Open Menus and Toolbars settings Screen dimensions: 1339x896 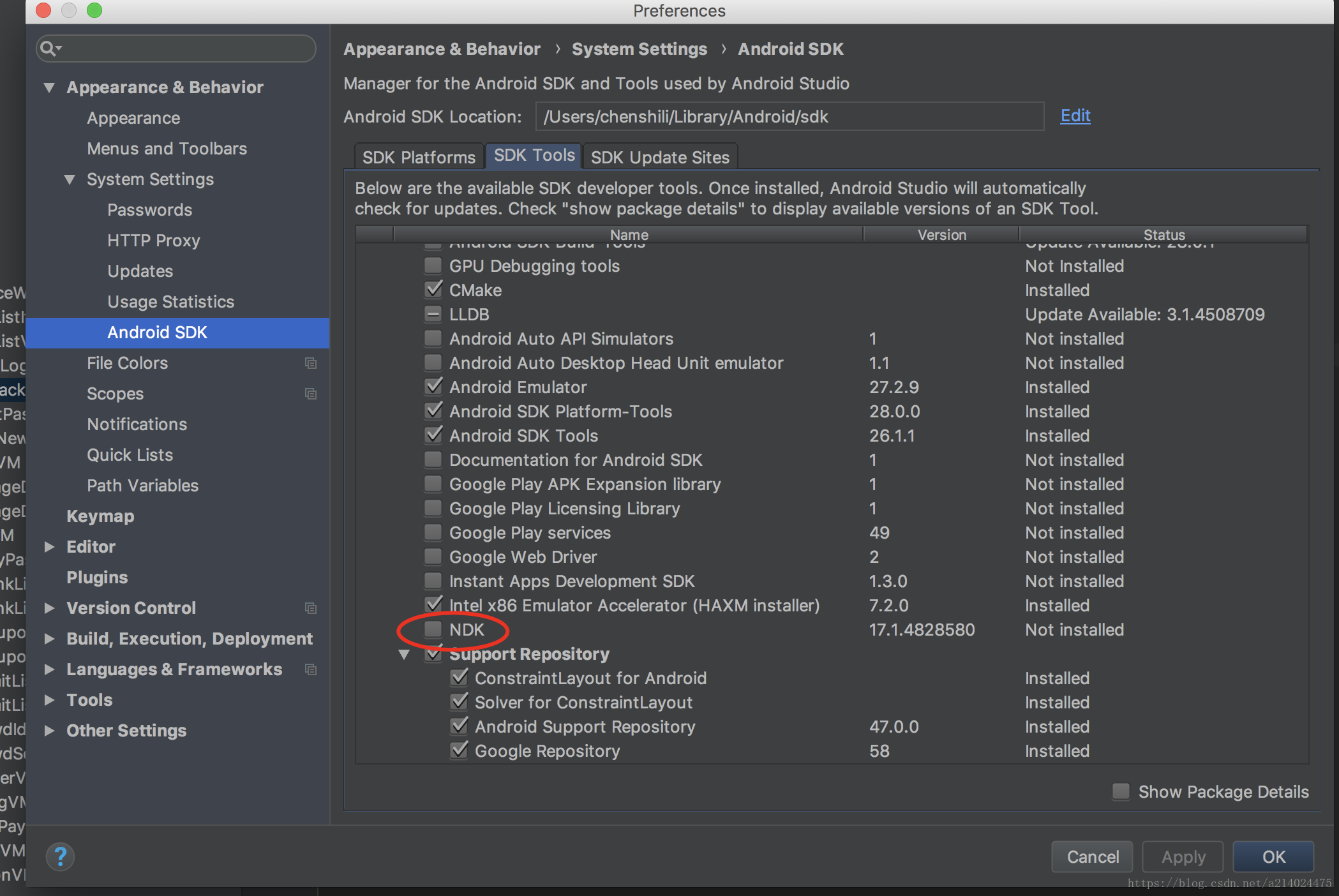click(x=167, y=149)
